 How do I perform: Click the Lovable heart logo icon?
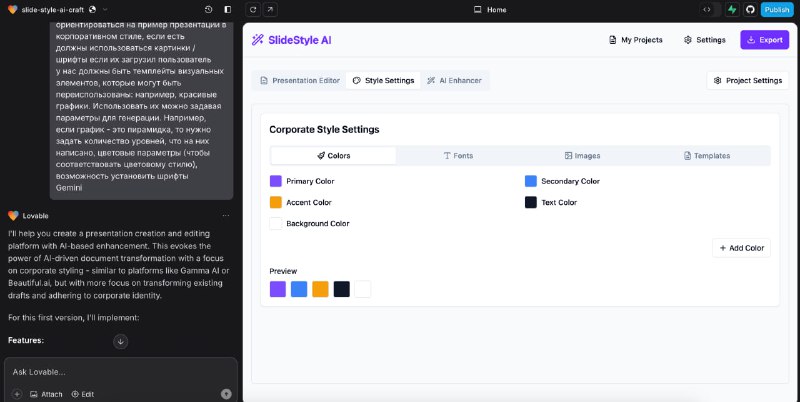point(13,9)
